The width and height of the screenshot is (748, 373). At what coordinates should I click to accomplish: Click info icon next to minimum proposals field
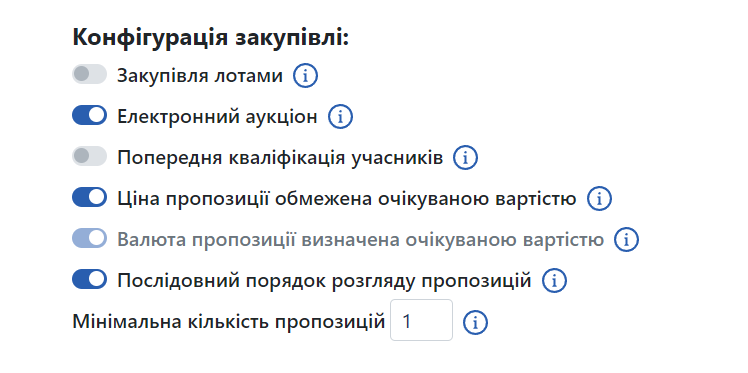pos(475,322)
